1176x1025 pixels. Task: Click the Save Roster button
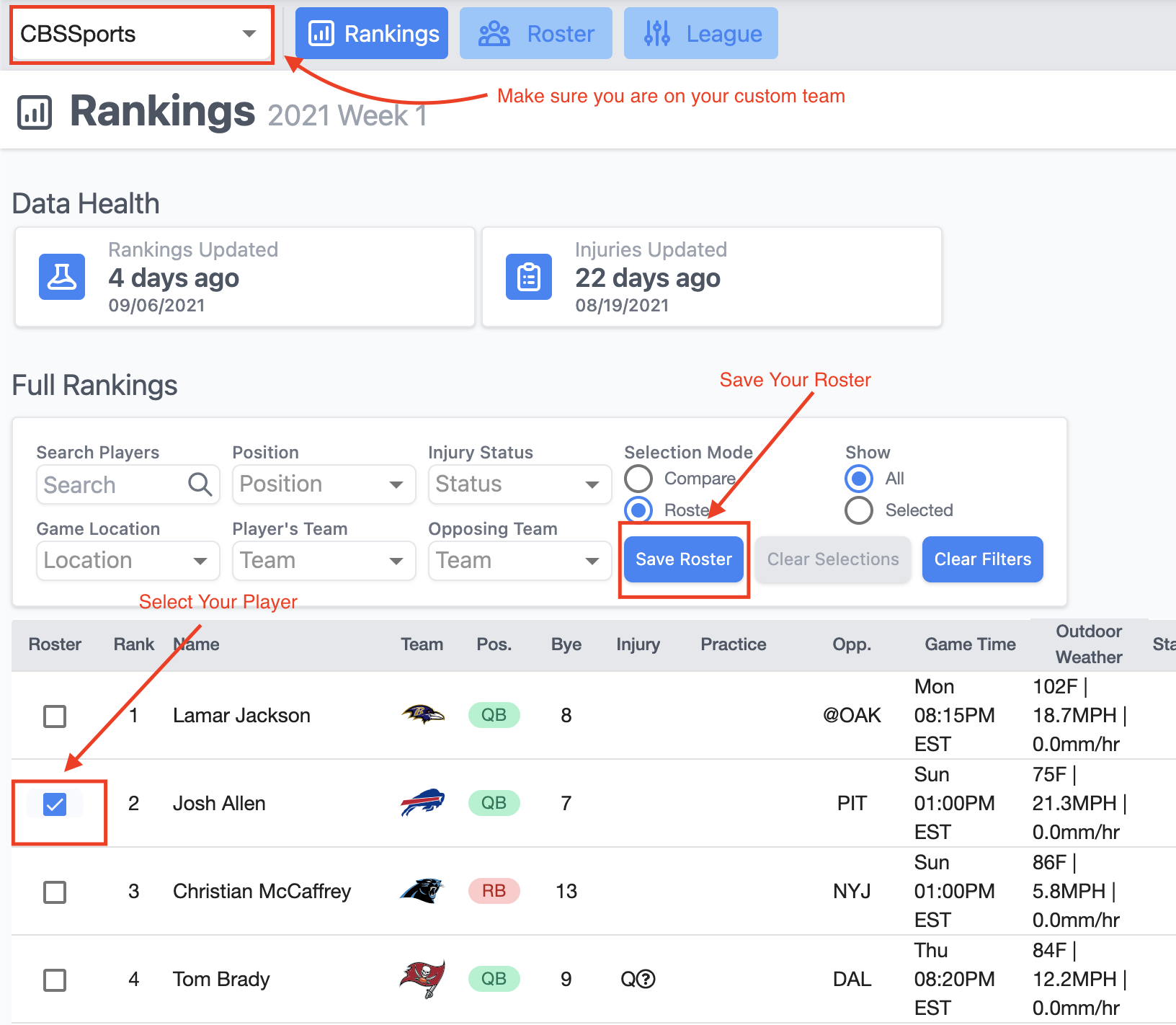point(684,559)
